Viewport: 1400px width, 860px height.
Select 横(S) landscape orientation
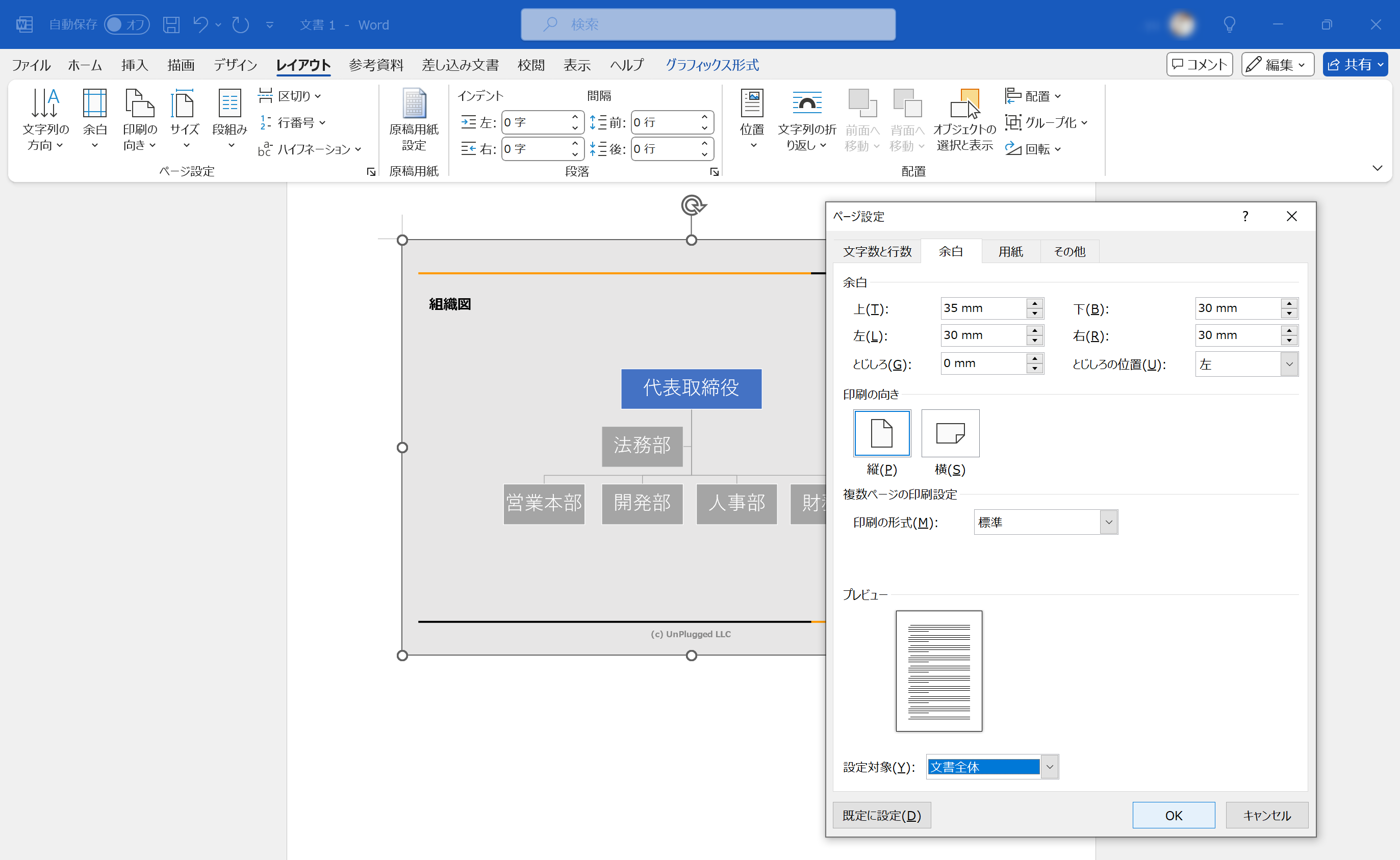click(950, 433)
